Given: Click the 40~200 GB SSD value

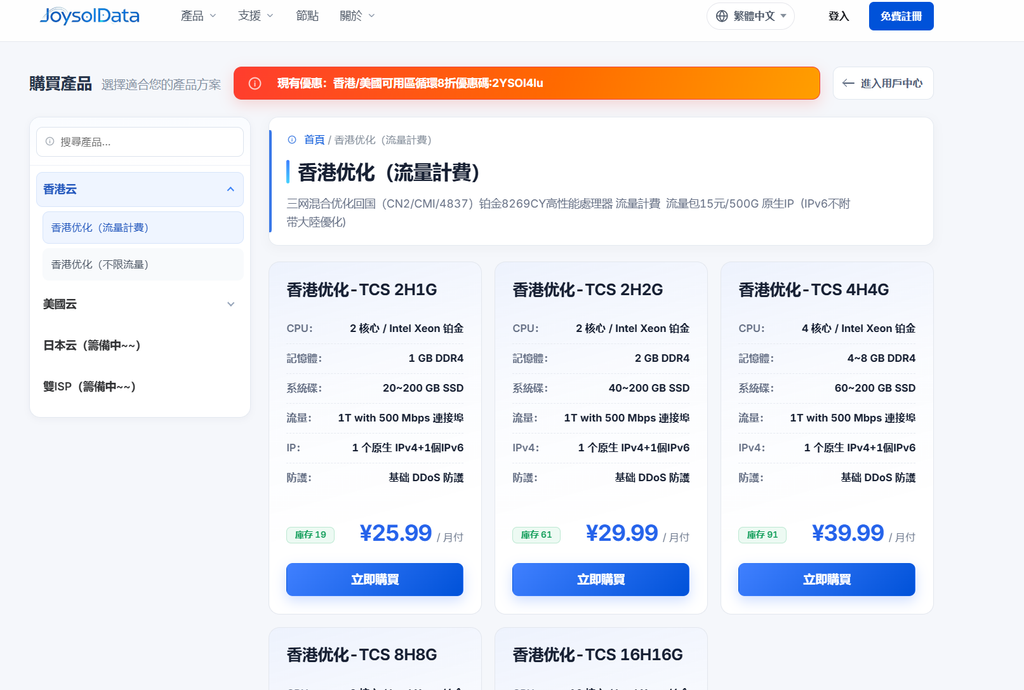Looking at the screenshot, I should [x=649, y=388].
